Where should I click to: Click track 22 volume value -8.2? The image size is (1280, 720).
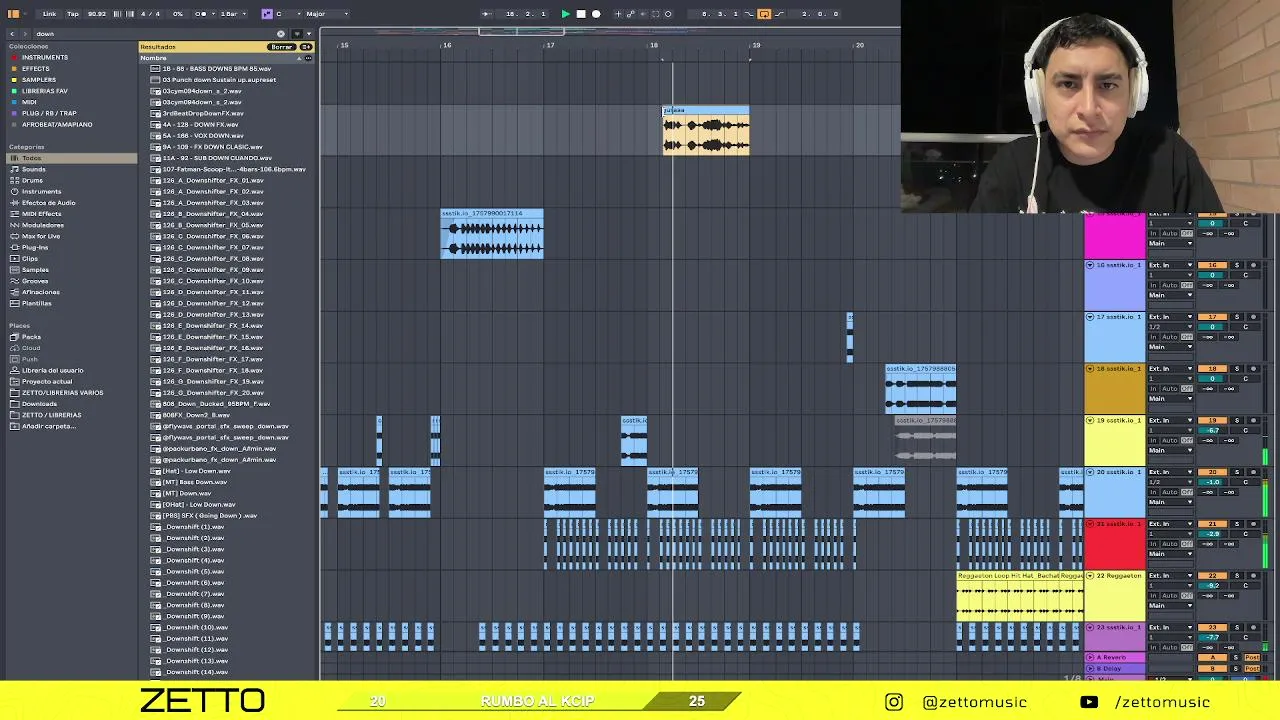click(x=1212, y=586)
